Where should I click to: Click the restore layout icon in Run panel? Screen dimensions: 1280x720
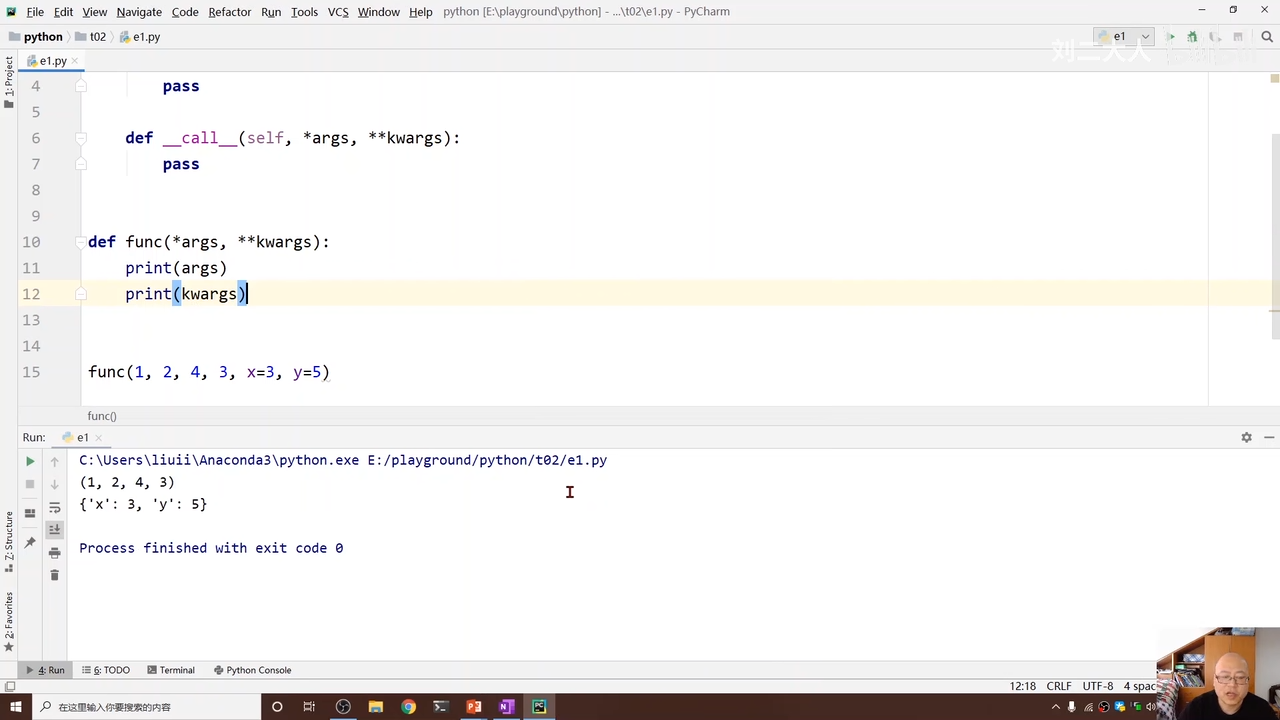30,513
